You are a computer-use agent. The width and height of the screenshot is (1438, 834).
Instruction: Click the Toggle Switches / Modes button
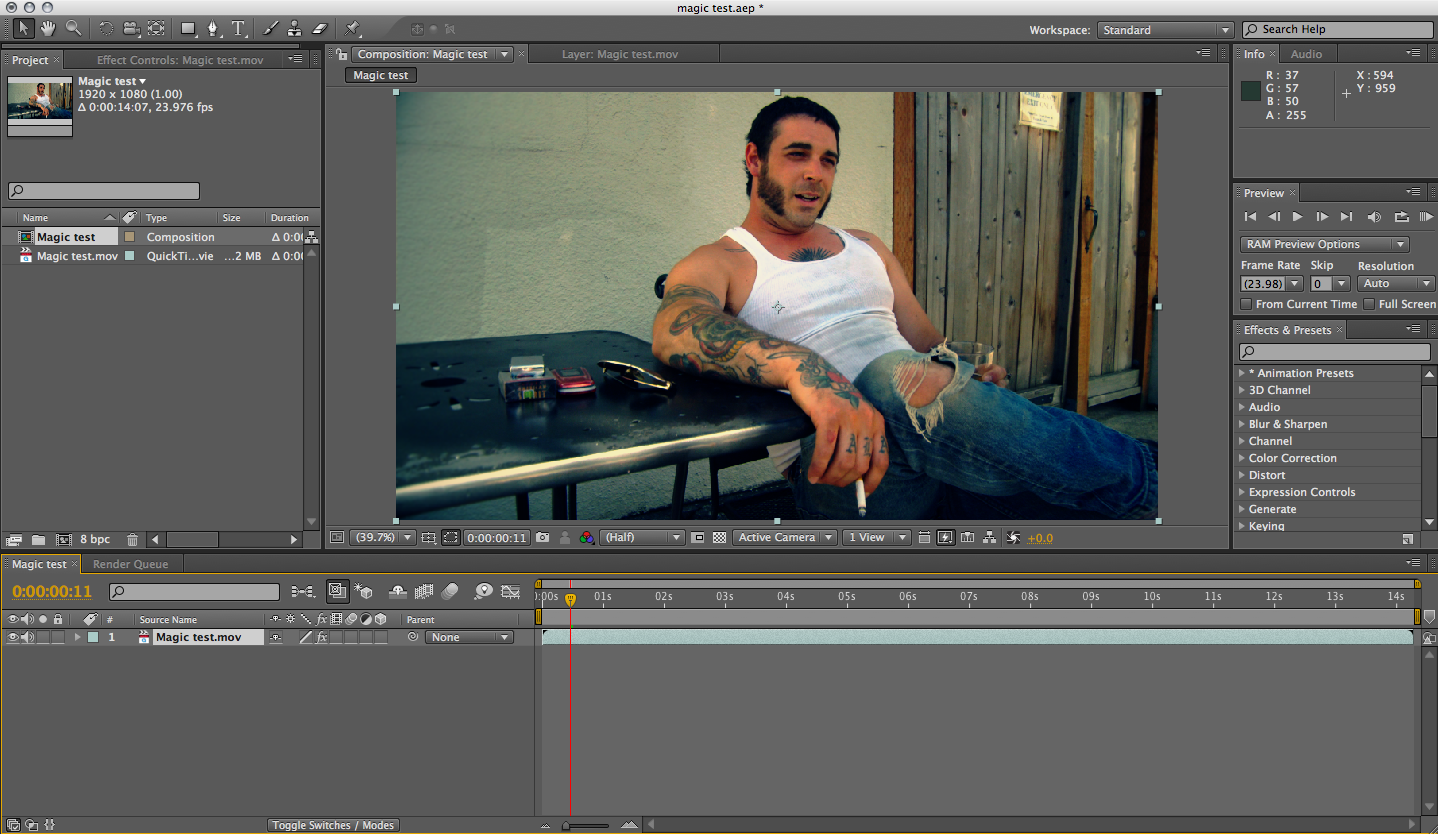pyautogui.click(x=334, y=825)
